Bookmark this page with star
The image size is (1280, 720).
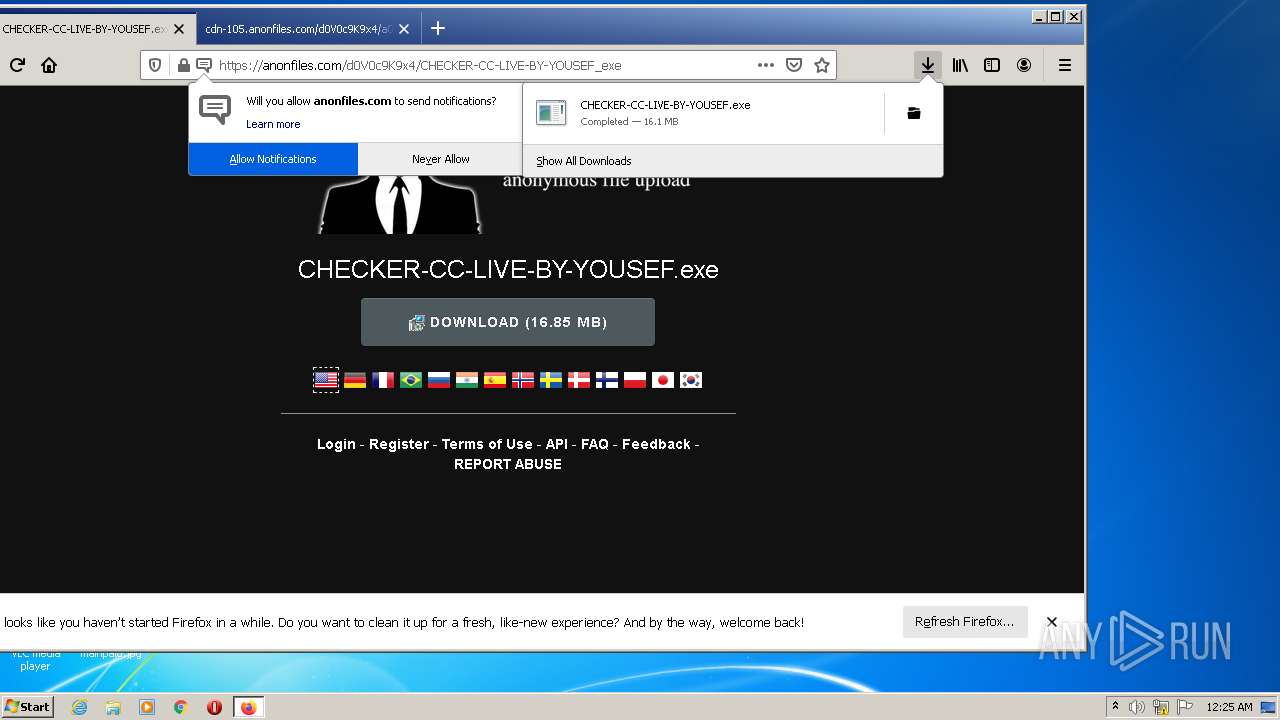[822, 65]
